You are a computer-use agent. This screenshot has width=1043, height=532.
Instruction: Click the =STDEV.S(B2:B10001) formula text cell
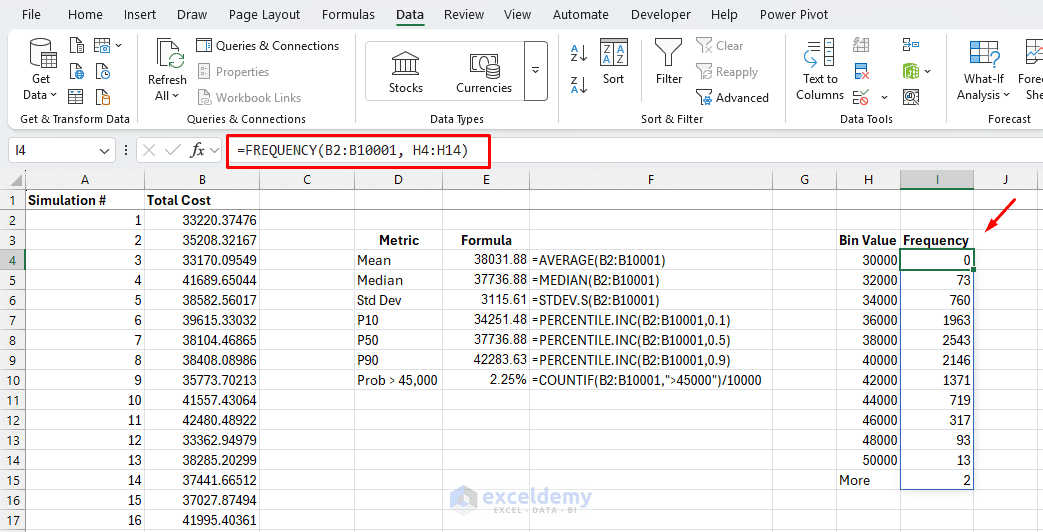point(651,300)
